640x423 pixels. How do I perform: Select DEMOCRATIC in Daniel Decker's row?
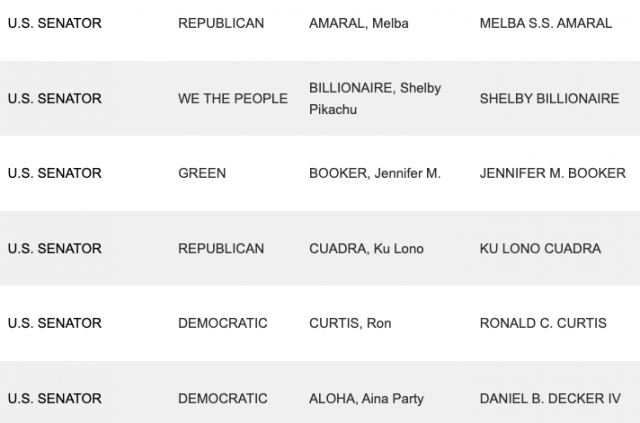point(223,398)
